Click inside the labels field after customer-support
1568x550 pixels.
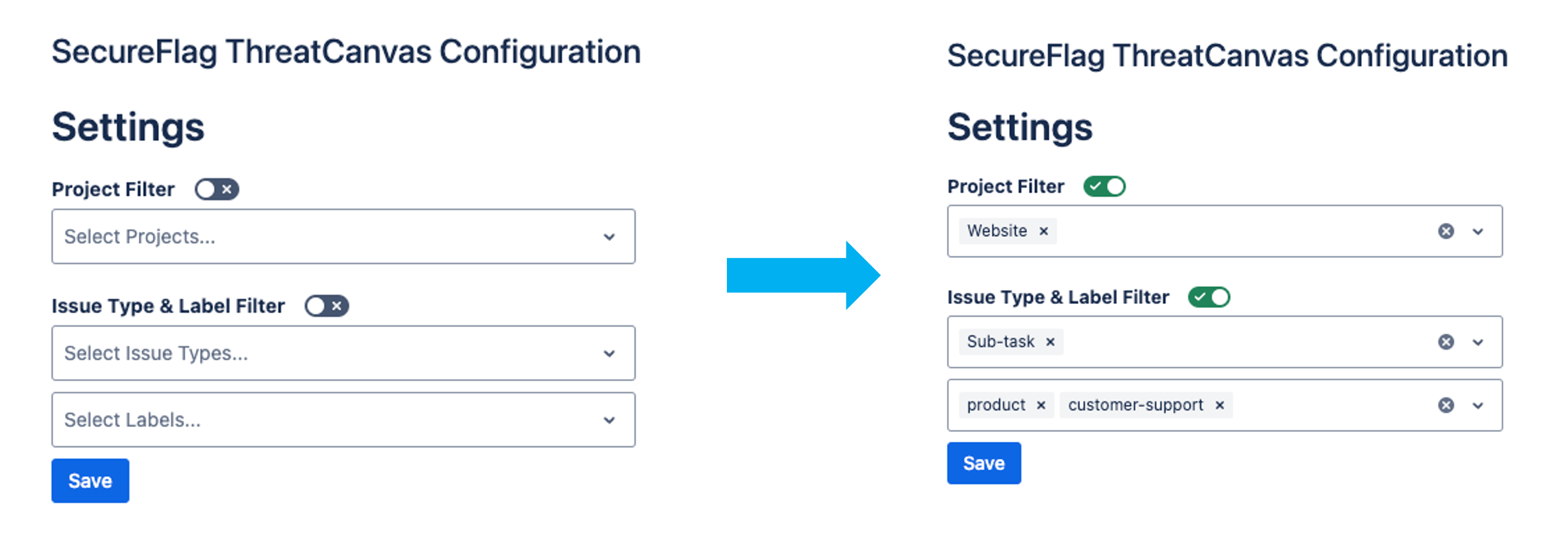(1333, 405)
